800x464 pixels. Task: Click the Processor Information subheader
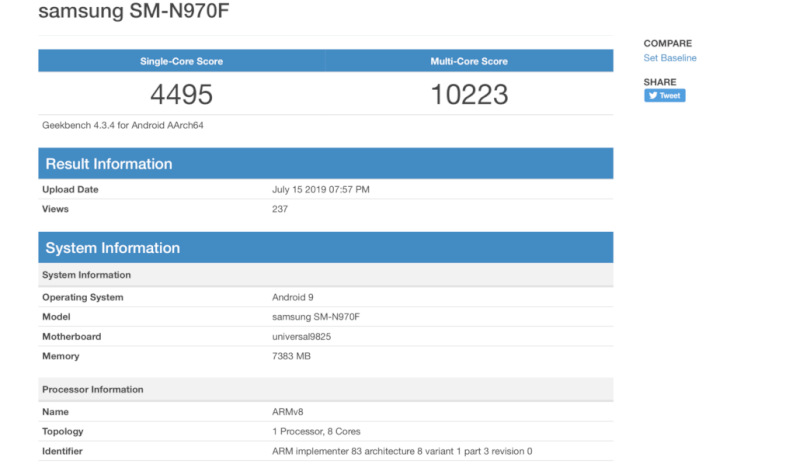326,389
